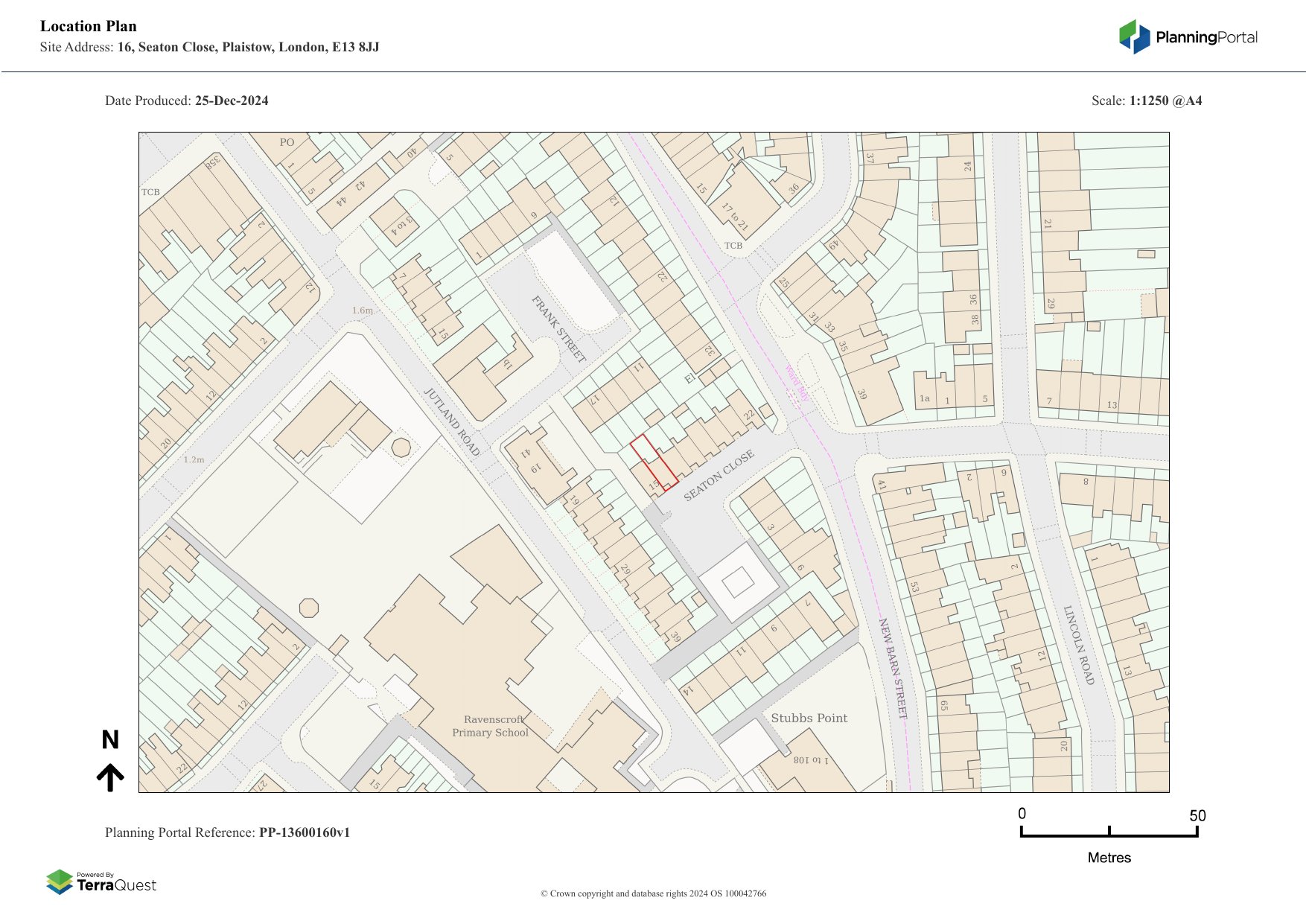
Task: Click the Ravenscroft Primary School label
Action: [491, 726]
